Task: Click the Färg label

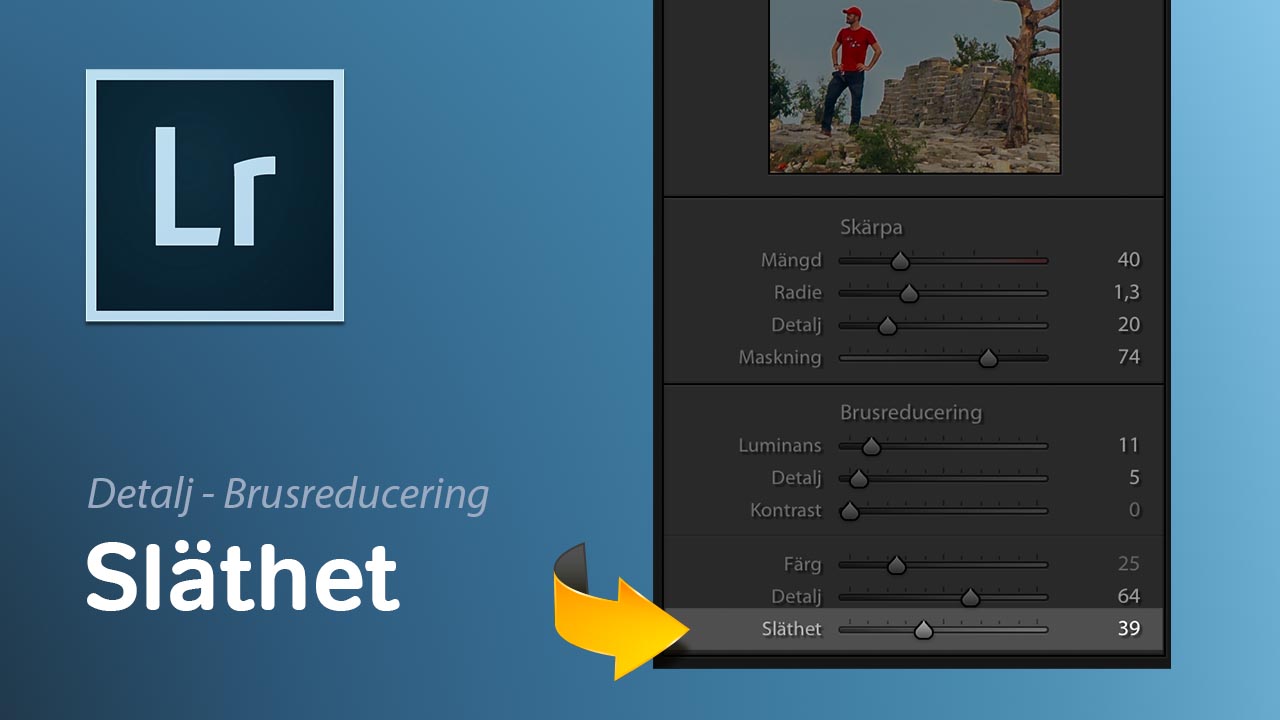Action: [x=803, y=564]
